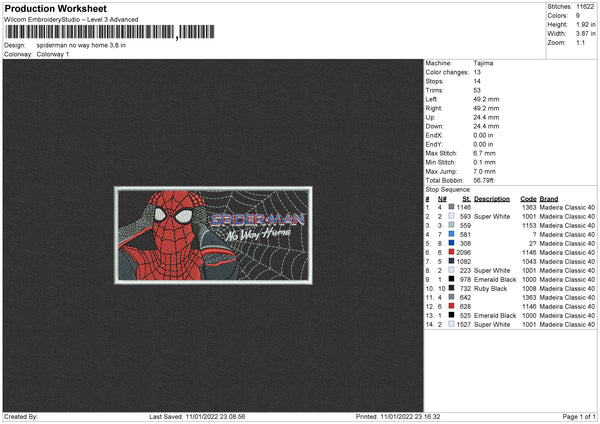Click the red swatch in stop row 12
Image resolution: width=600 pixels, height=424 pixels.
point(452,307)
